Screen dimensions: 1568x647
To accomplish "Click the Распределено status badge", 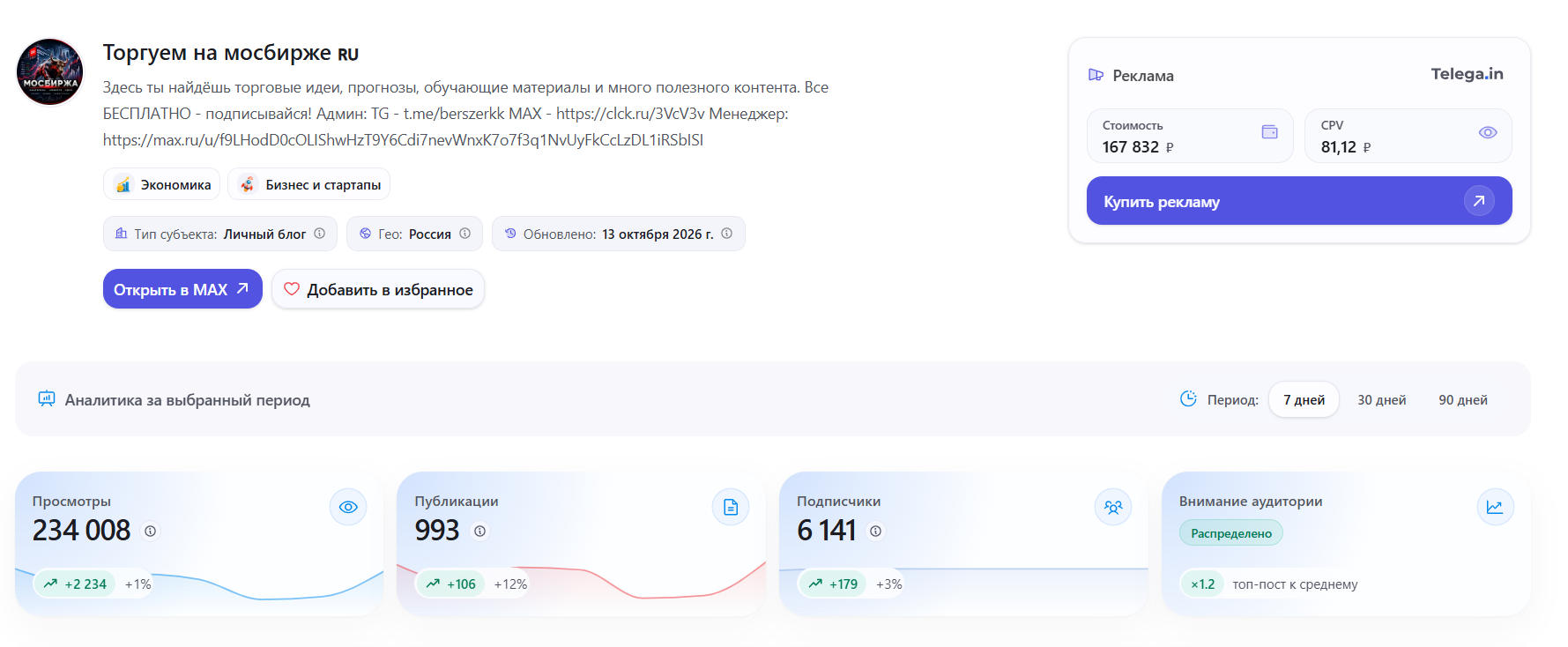I will point(1231,533).
